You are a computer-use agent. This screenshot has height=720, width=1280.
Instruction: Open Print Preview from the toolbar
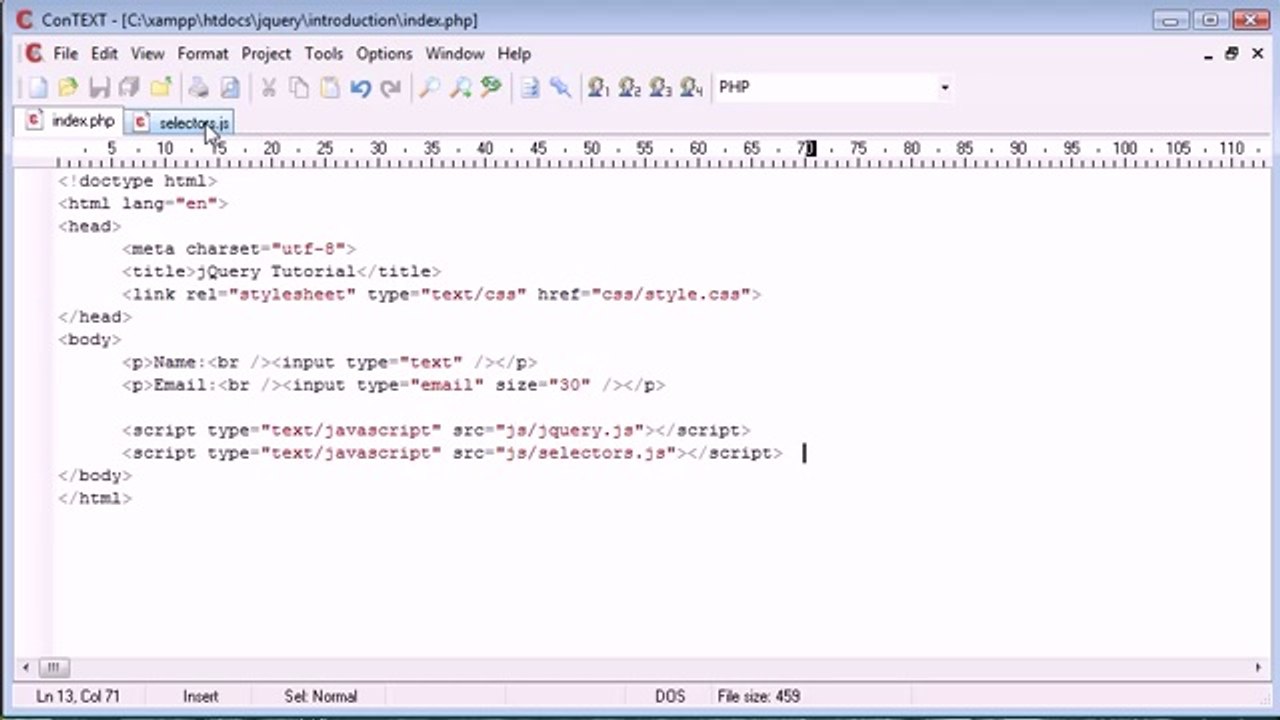pos(230,88)
